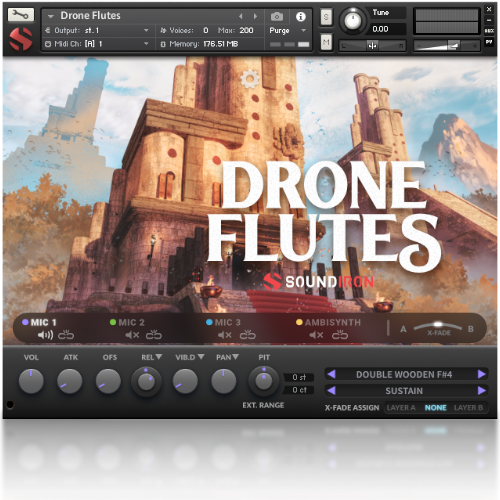Open instrument info with the i icon
The image size is (500, 500).
tap(300, 16)
